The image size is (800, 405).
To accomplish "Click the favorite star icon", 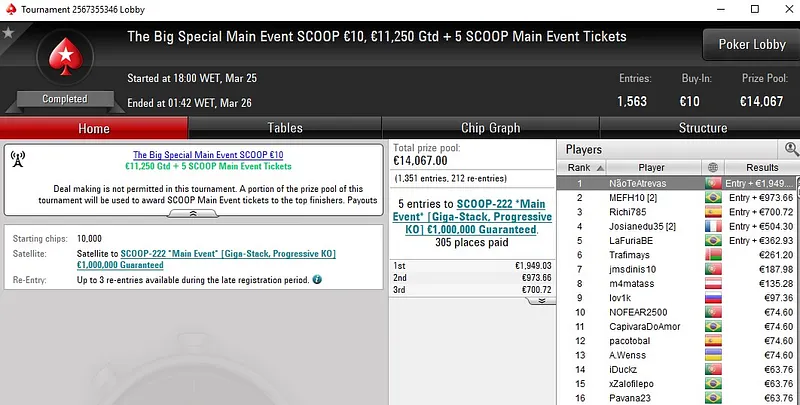I will pyautogui.click(x=9, y=32).
